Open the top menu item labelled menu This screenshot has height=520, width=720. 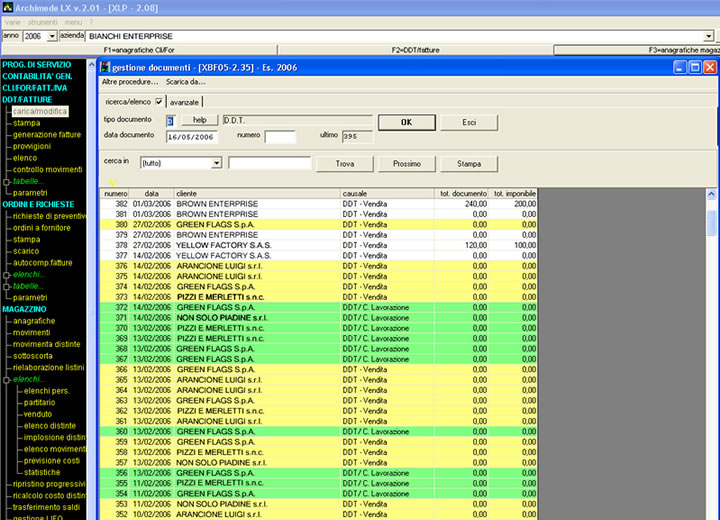[x=73, y=22]
